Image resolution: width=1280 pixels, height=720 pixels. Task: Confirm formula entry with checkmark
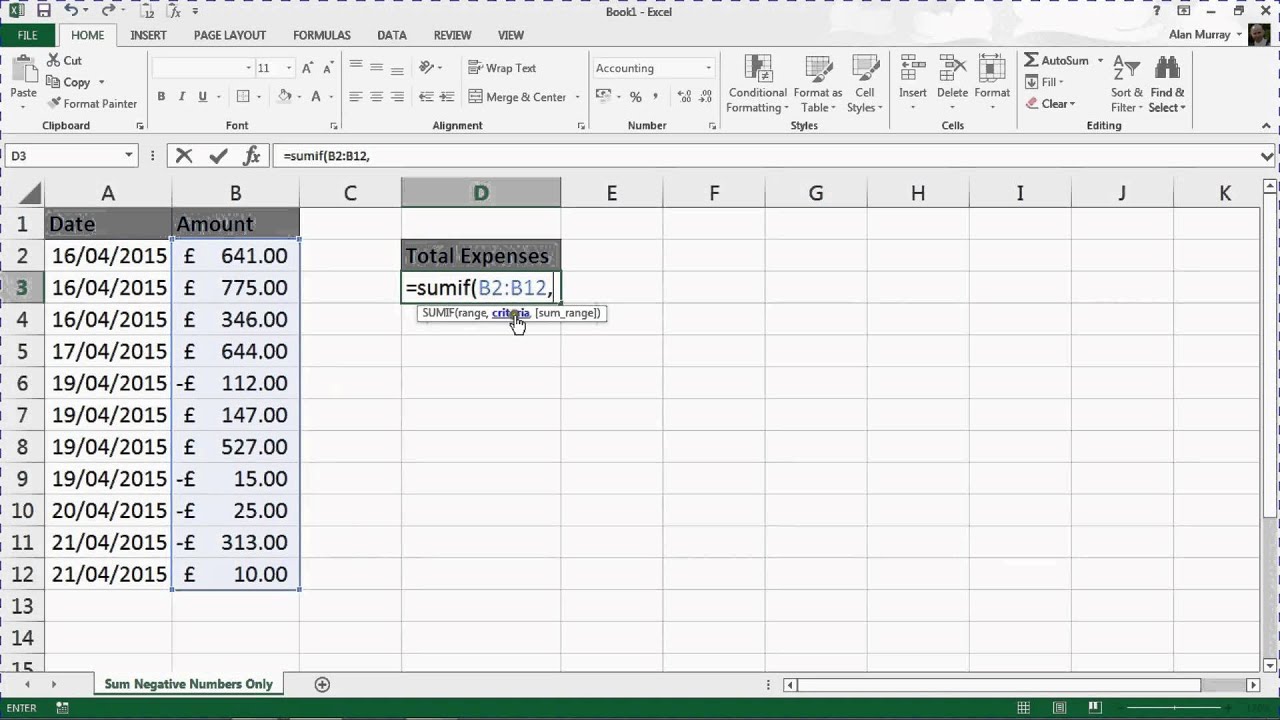tap(218, 156)
